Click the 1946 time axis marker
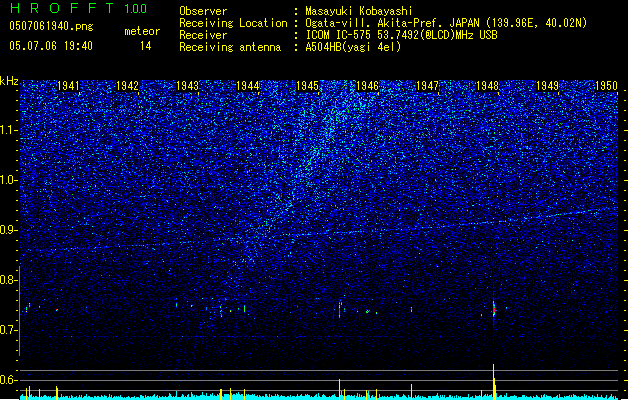 pyautogui.click(x=367, y=86)
